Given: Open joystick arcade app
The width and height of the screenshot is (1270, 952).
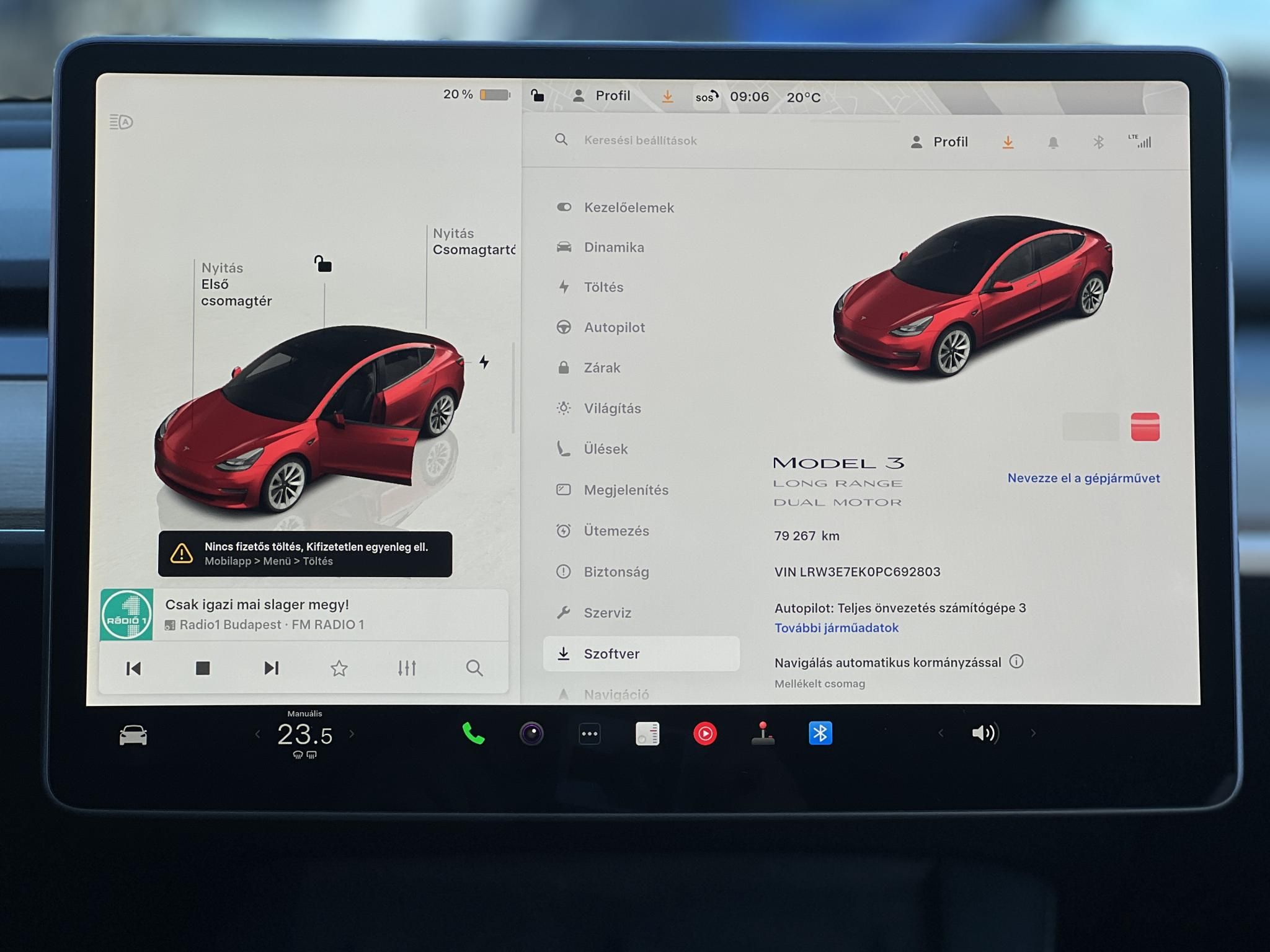Looking at the screenshot, I should [763, 734].
